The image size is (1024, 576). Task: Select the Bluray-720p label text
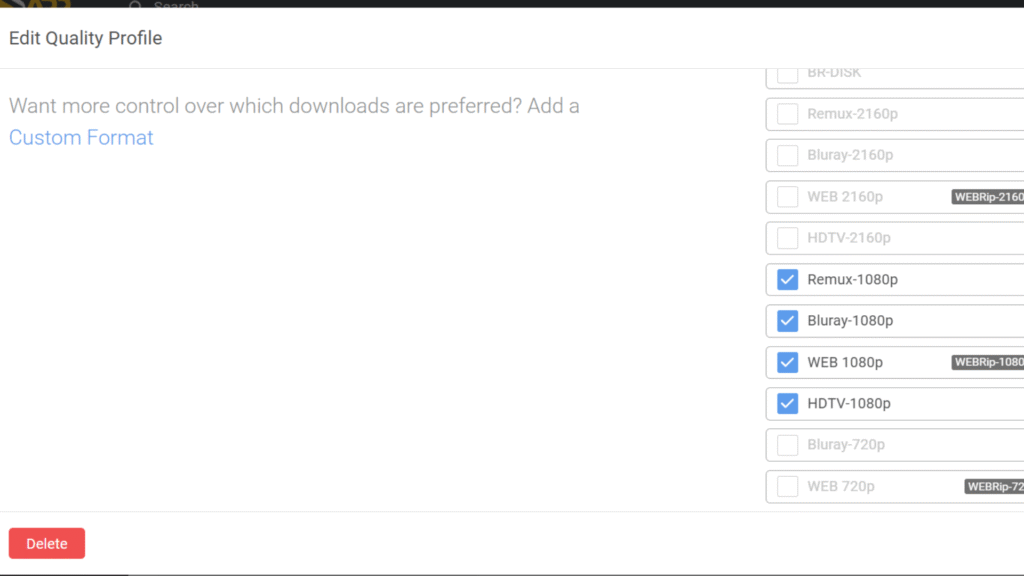[846, 445]
